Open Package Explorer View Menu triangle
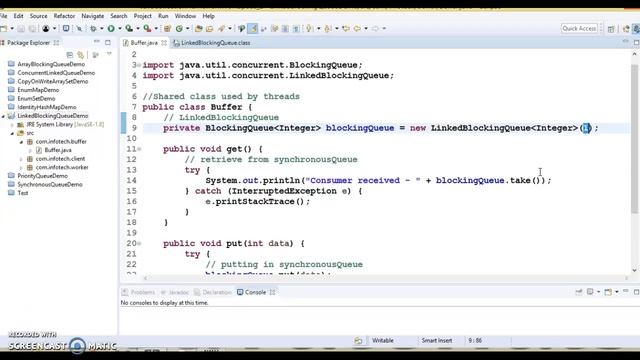Image resolution: width=640 pixels, height=360 pixels. tap(109, 54)
